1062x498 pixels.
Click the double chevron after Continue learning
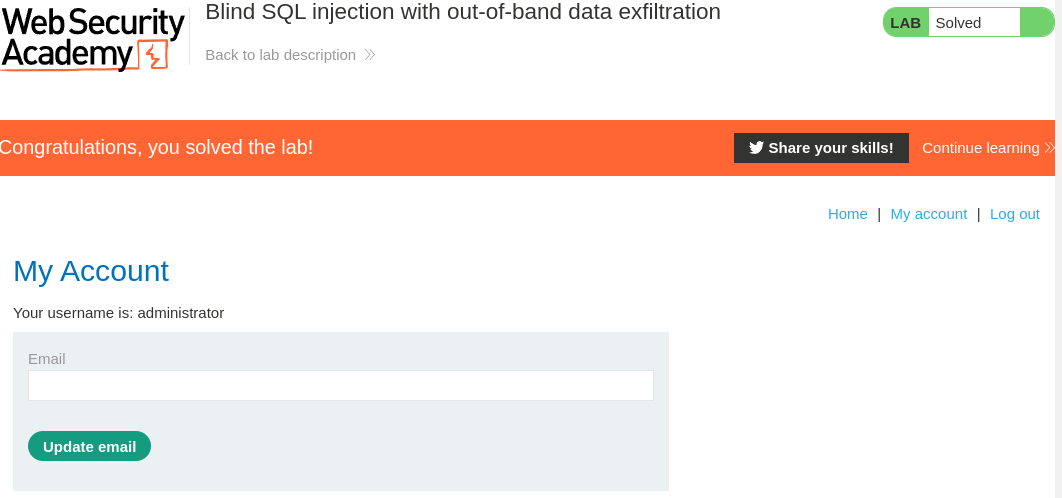1050,148
